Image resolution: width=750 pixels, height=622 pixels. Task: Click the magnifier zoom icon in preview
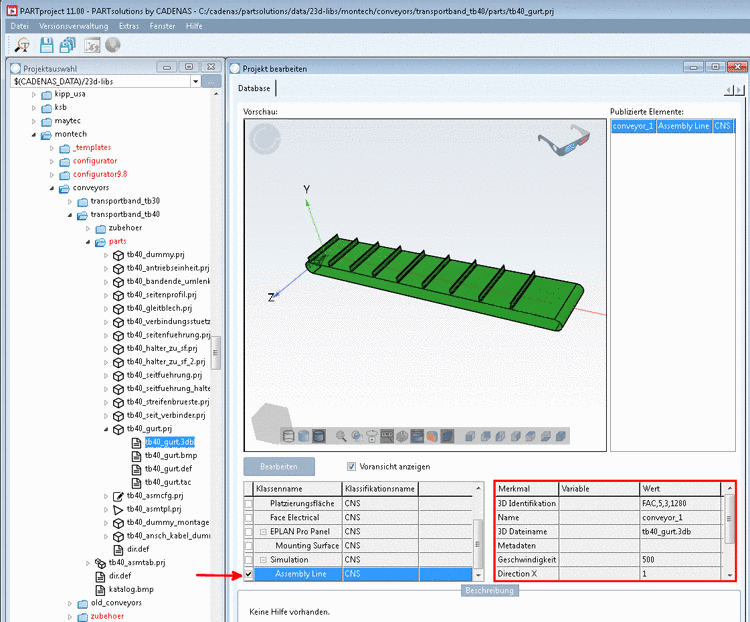(341, 436)
